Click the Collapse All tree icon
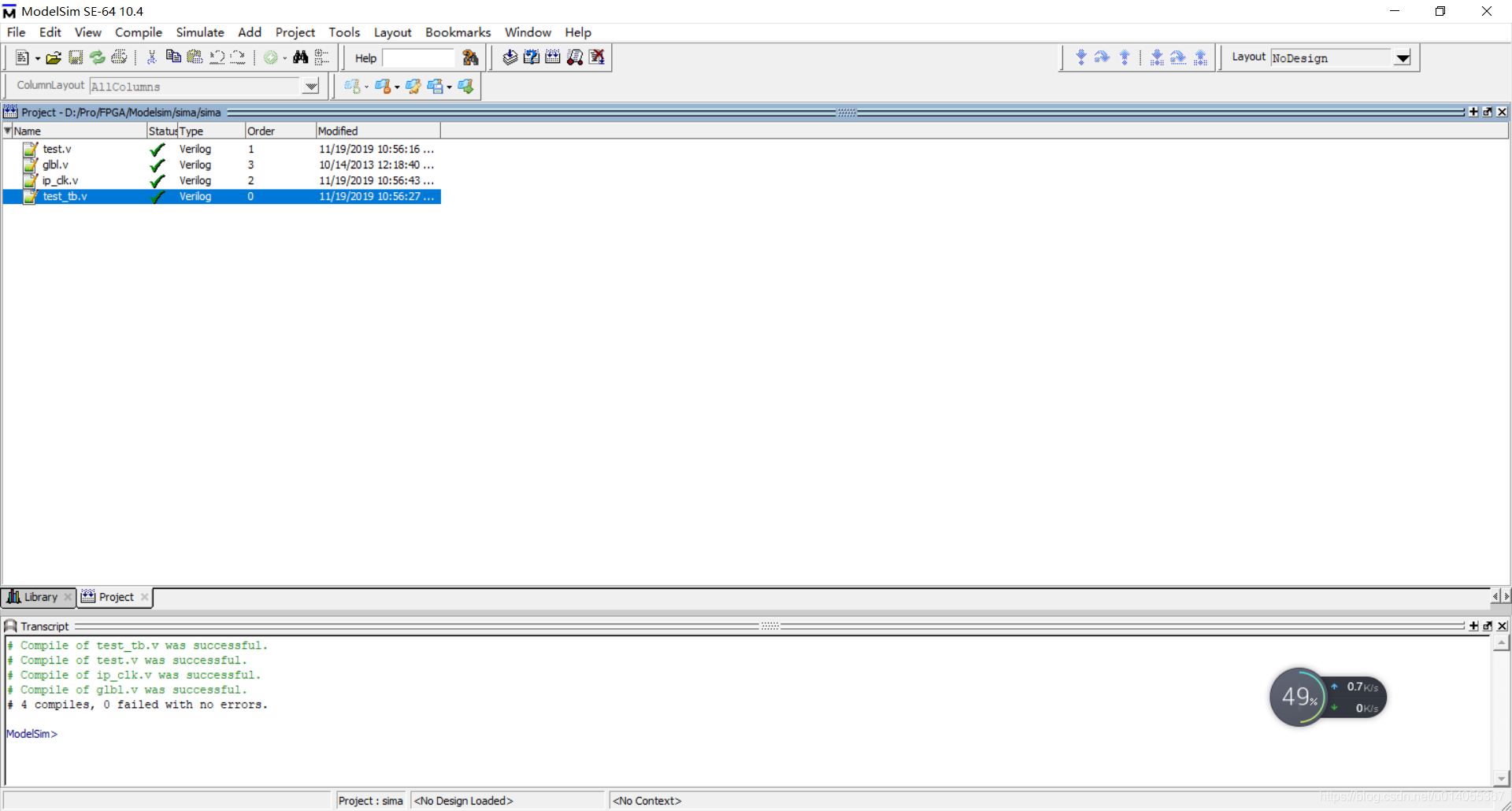1512x811 pixels. pos(321,57)
